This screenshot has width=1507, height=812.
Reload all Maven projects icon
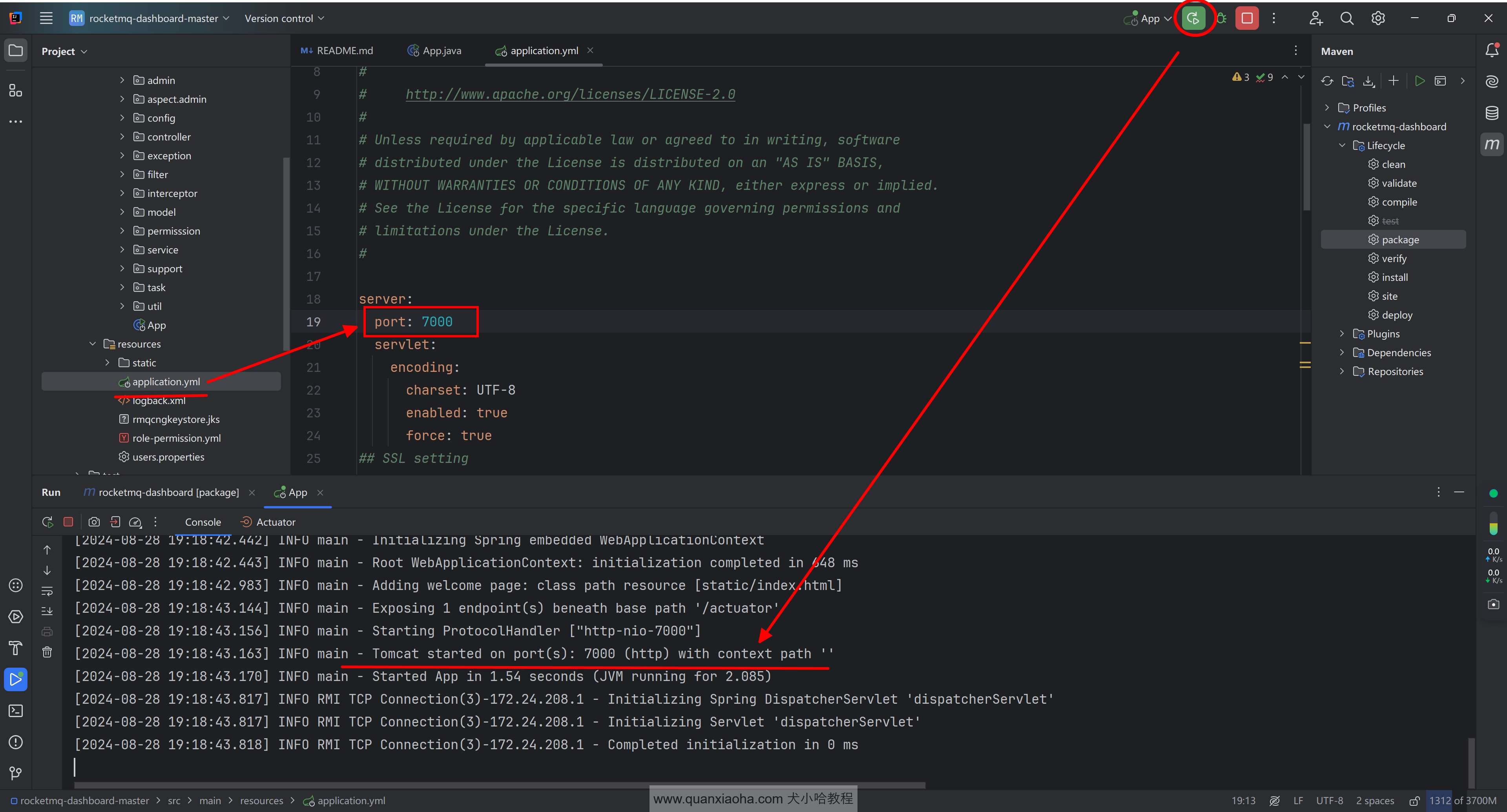pos(1327,81)
